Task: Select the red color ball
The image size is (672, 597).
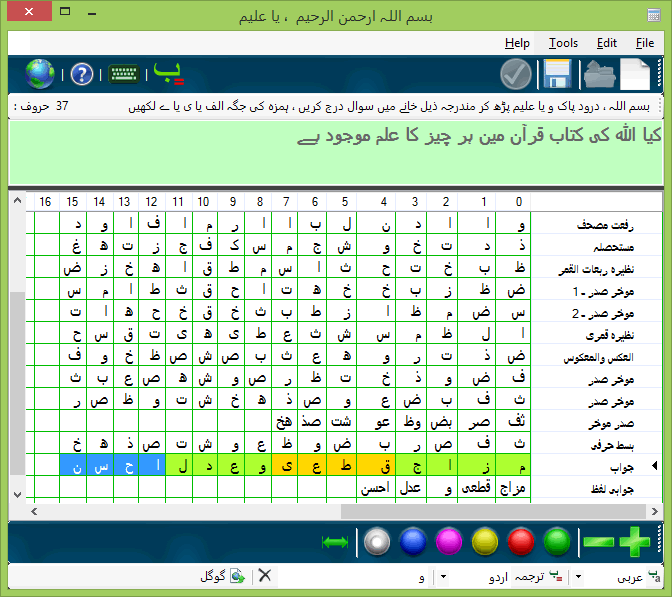Action: (x=521, y=542)
